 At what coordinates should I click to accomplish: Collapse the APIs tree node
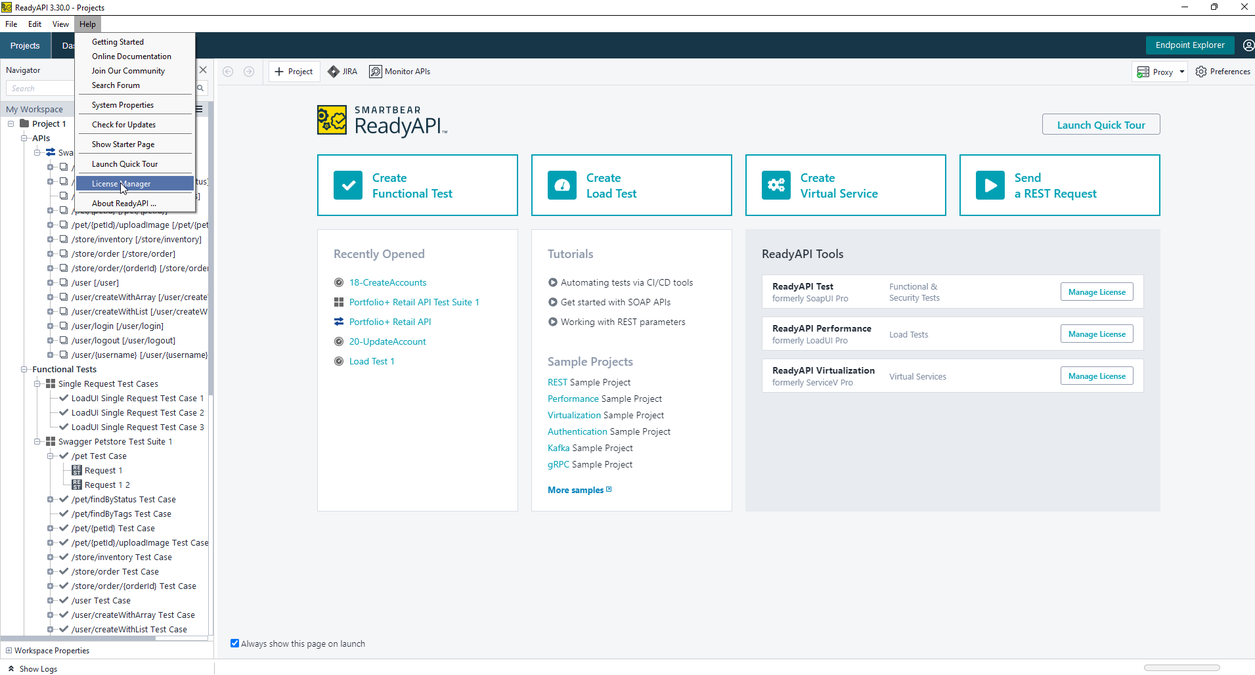click(x=24, y=138)
